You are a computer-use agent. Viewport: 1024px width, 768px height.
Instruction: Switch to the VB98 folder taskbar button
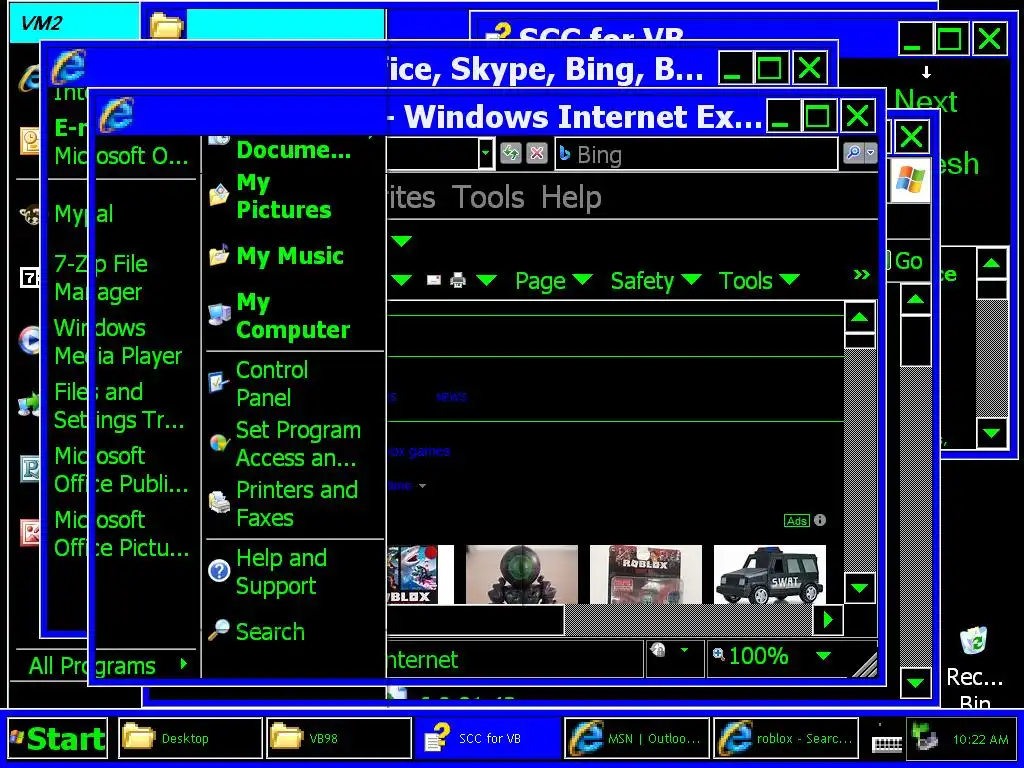click(339, 739)
